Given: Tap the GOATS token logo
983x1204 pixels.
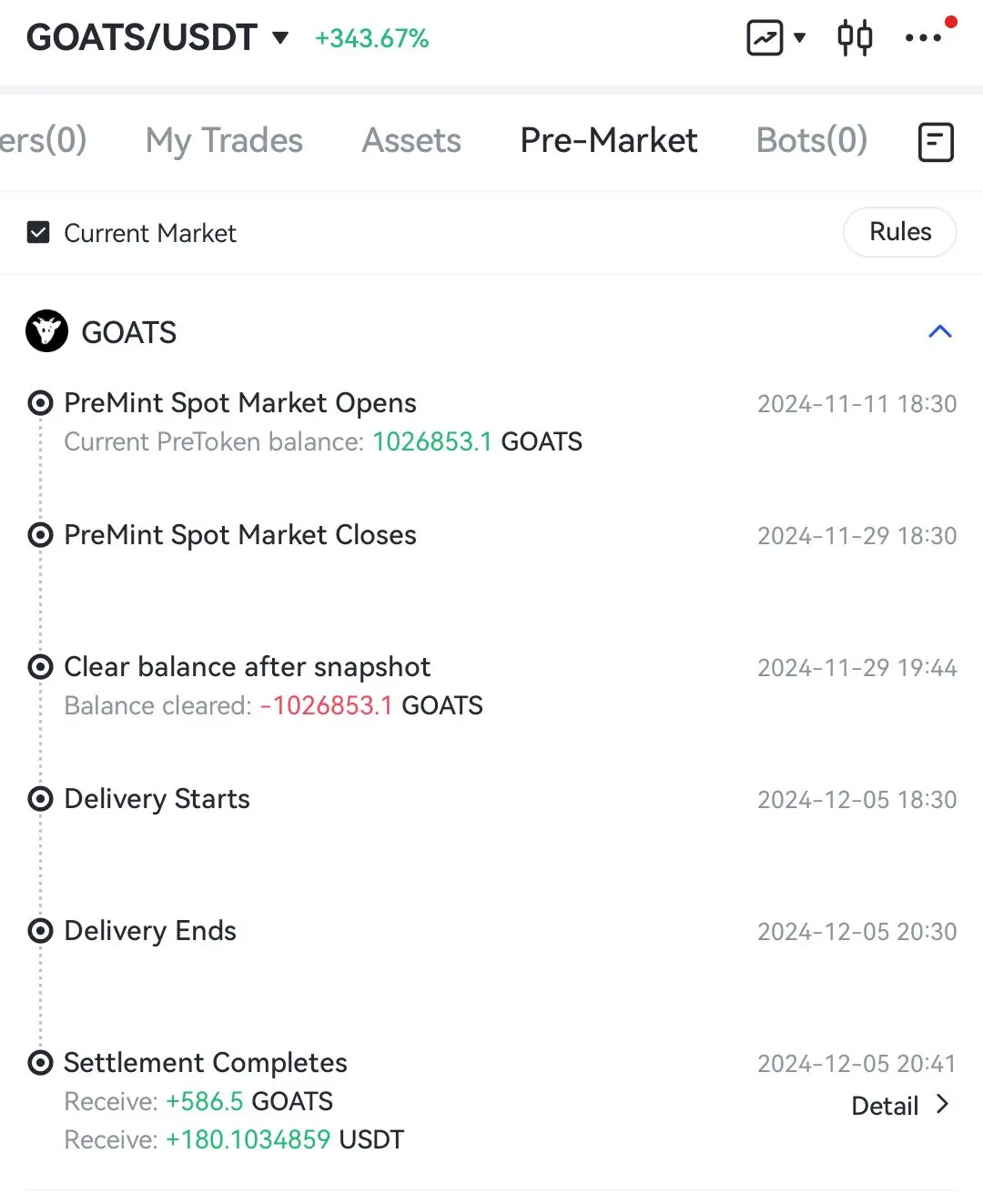Looking at the screenshot, I should [x=46, y=331].
